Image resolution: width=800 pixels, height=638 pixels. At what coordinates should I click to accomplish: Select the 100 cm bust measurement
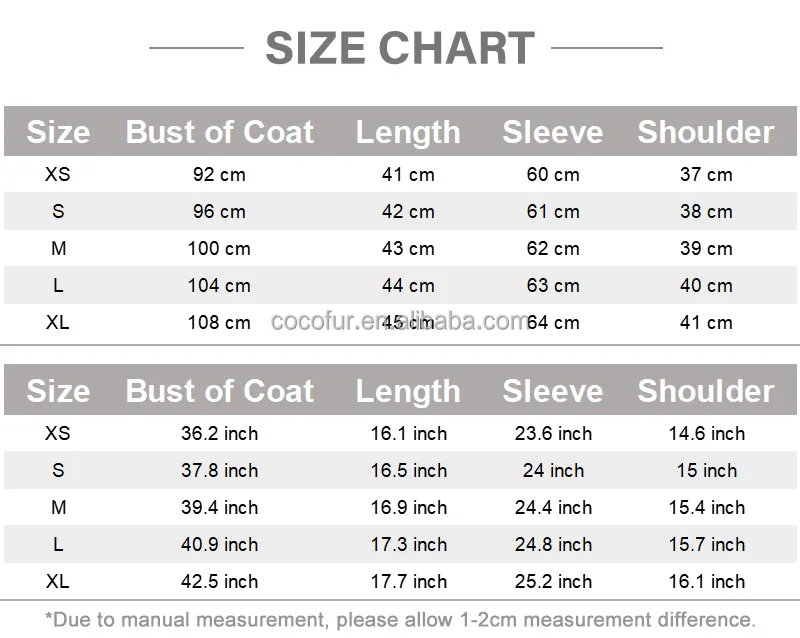[x=219, y=249]
